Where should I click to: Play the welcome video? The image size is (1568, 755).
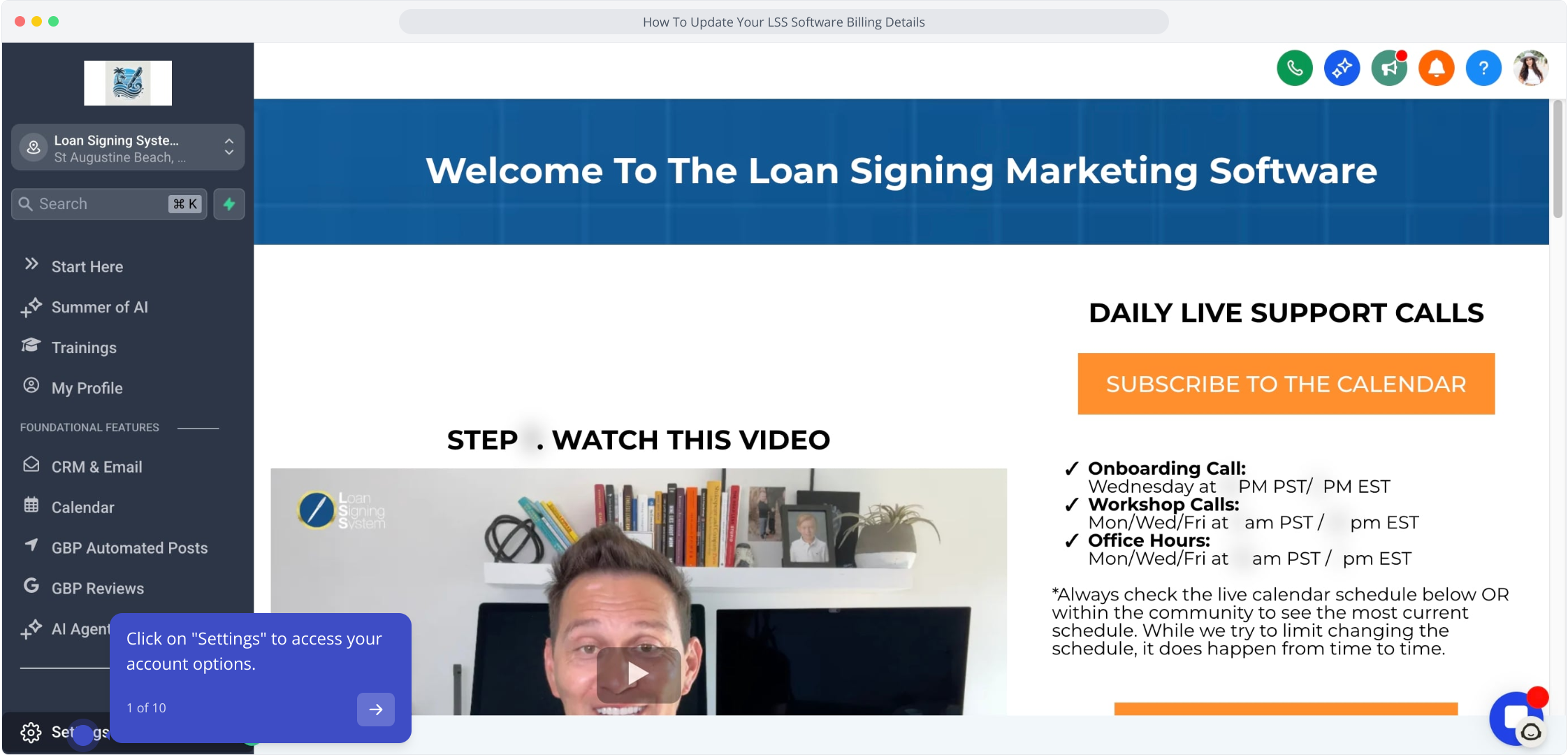click(x=638, y=675)
